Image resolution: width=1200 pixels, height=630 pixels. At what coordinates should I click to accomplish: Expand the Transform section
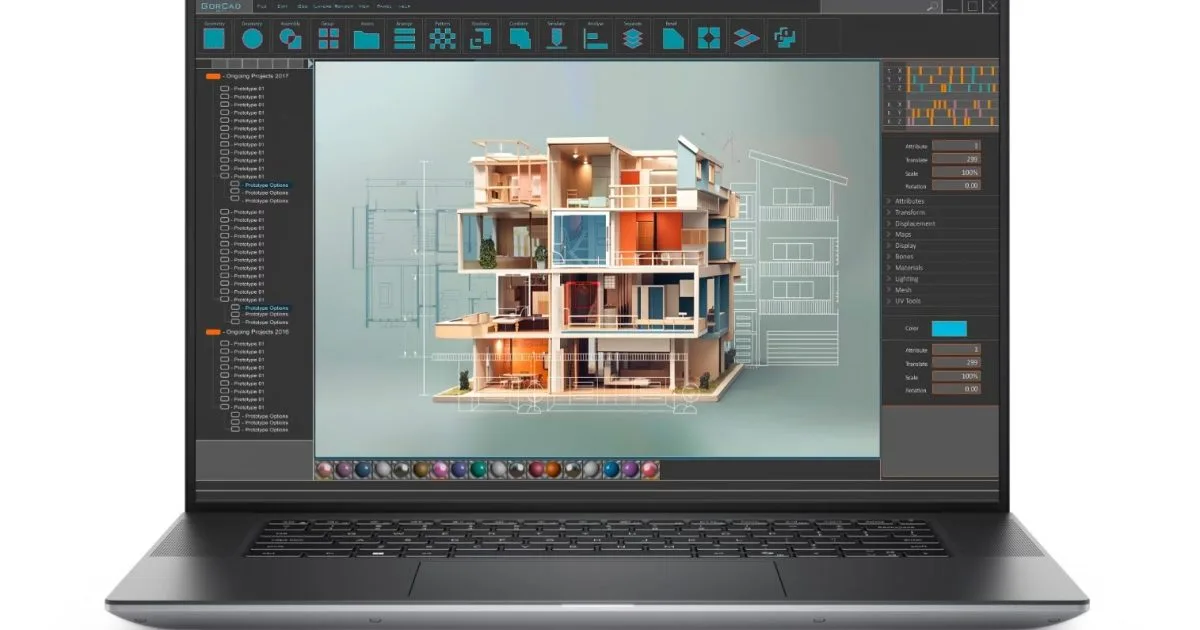(x=910, y=212)
